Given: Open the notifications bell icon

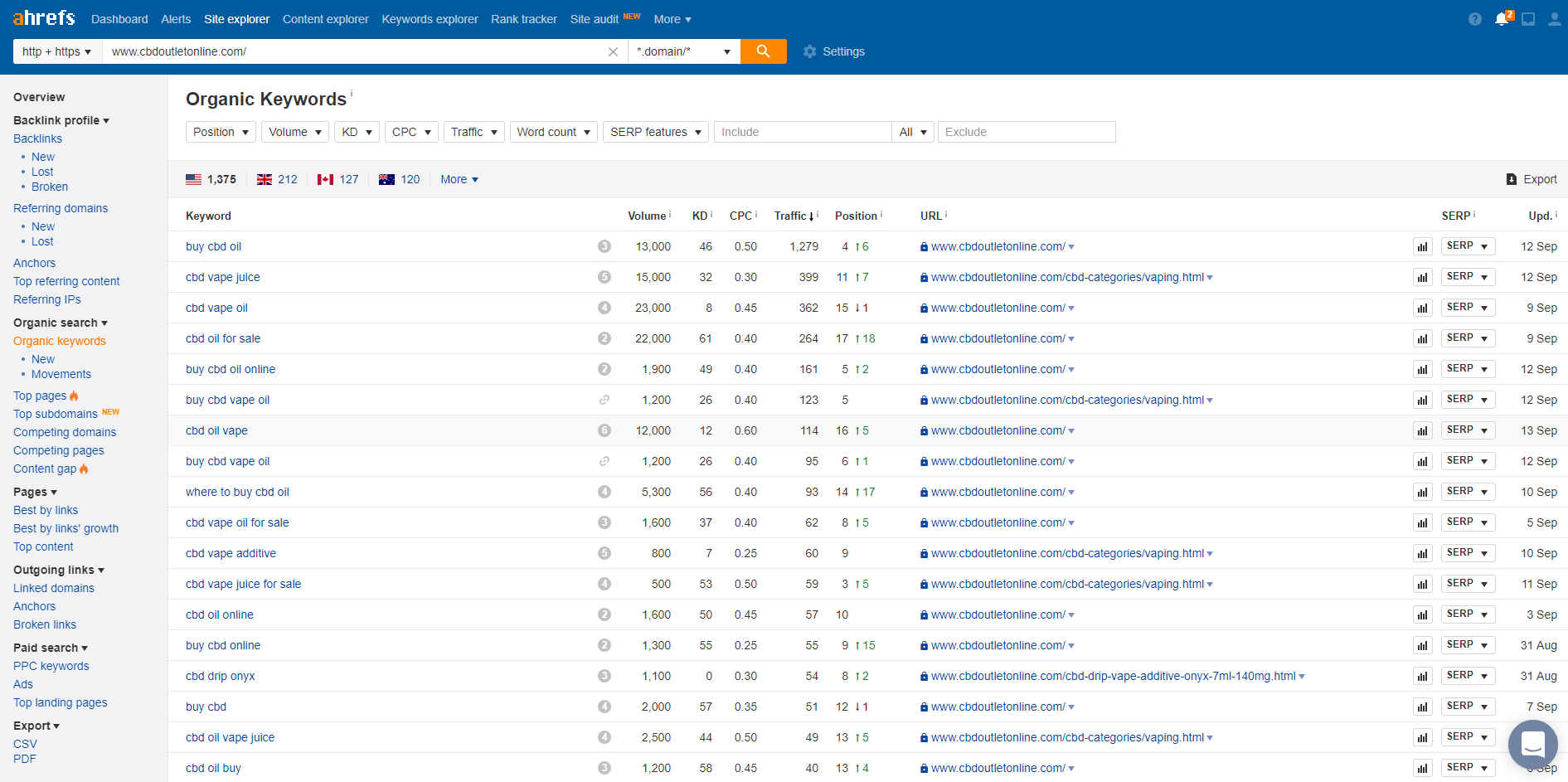Looking at the screenshot, I should pyautogui.click(x=1502, y=18).
